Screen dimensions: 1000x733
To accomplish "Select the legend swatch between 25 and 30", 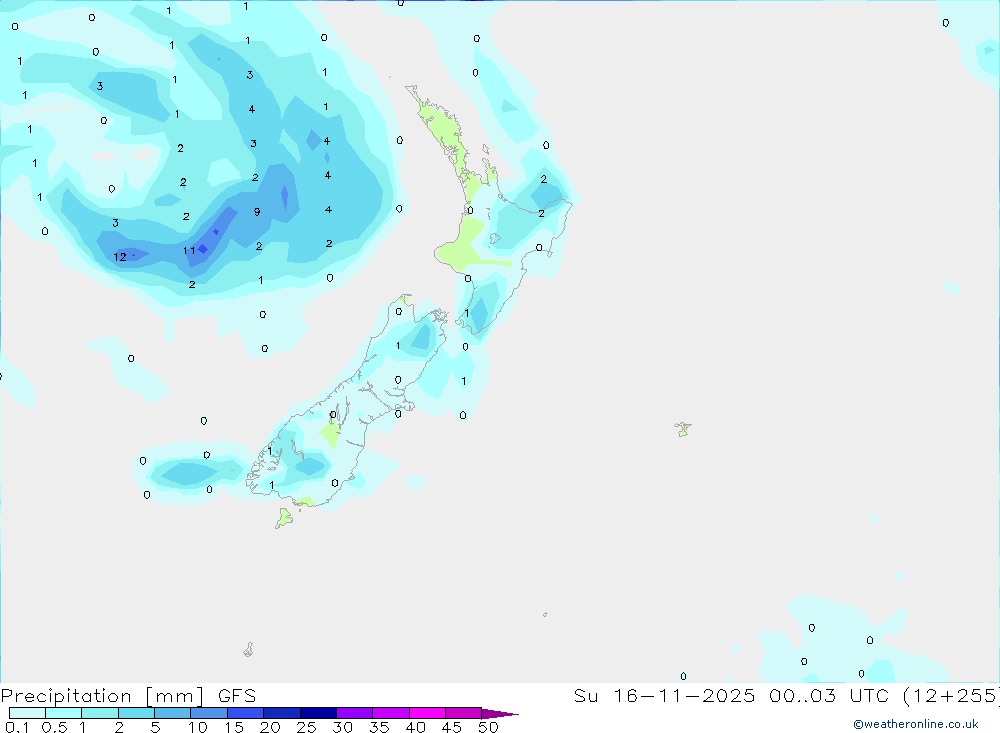I will coord(318,713).
